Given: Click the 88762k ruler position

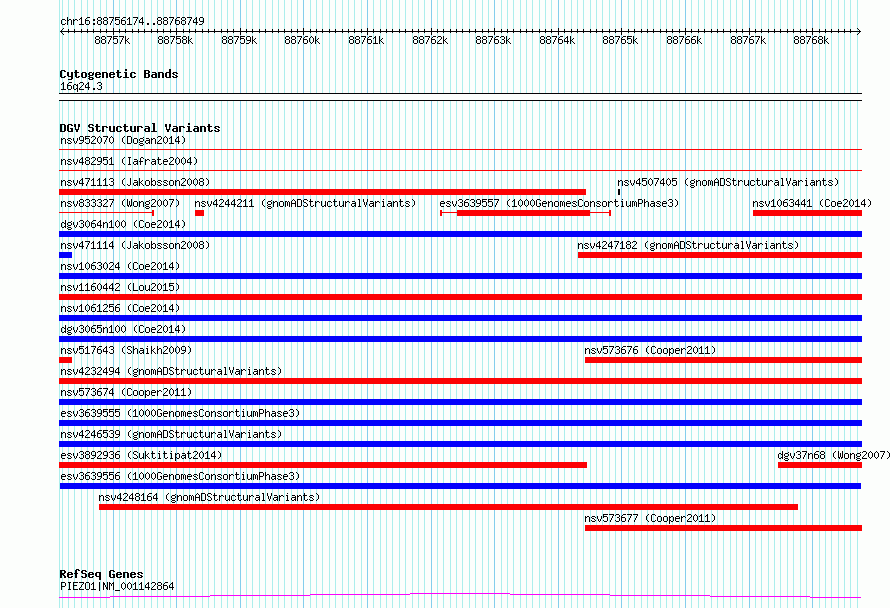Looking at the screenshot, I should coord(430,40).
